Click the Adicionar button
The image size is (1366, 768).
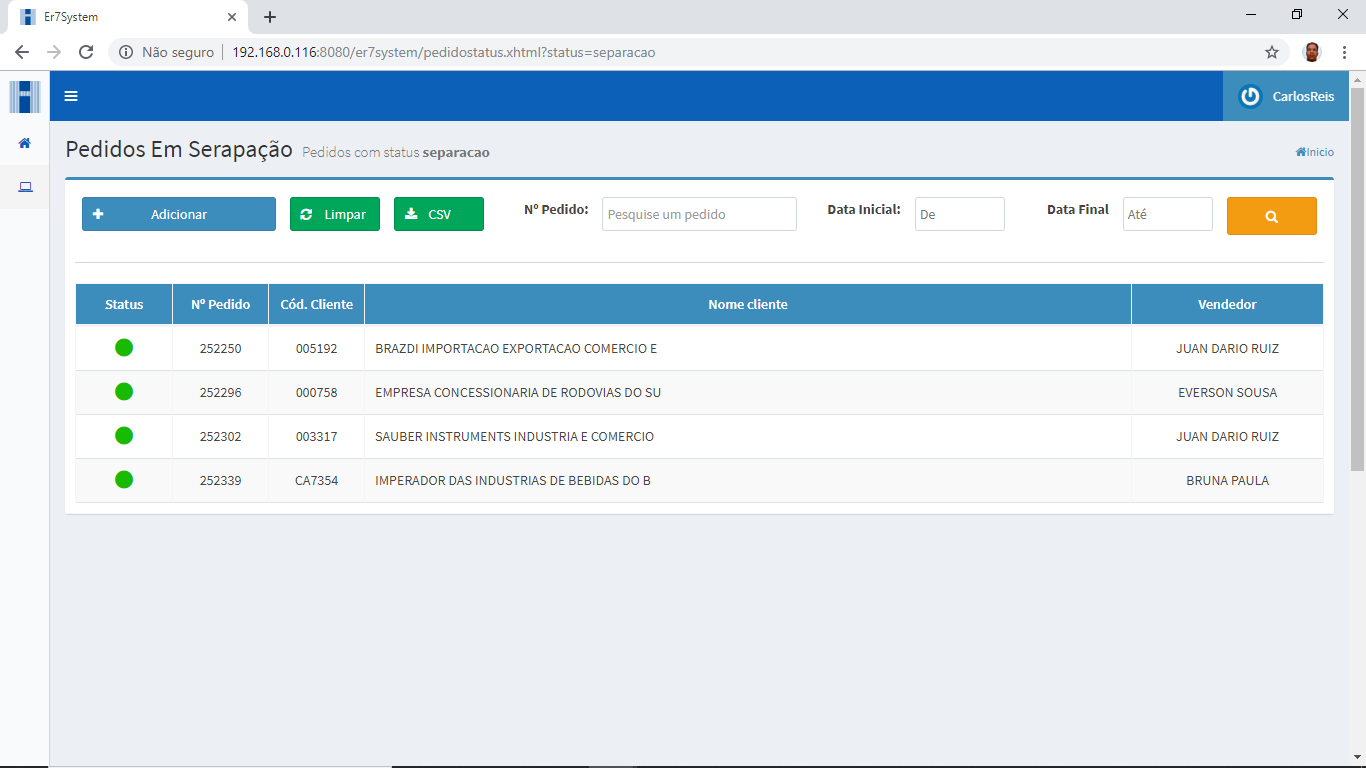pyautogui.click(x=179, y=214)
